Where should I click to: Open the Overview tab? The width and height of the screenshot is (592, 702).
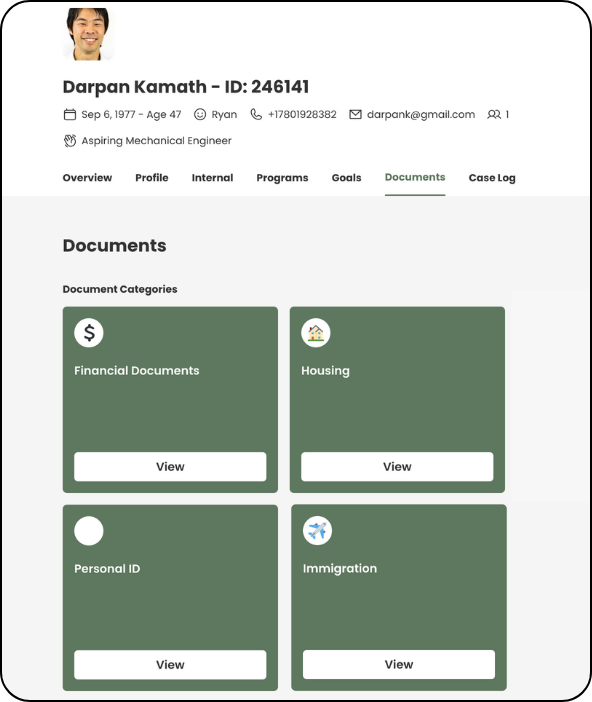pos(87,178)
